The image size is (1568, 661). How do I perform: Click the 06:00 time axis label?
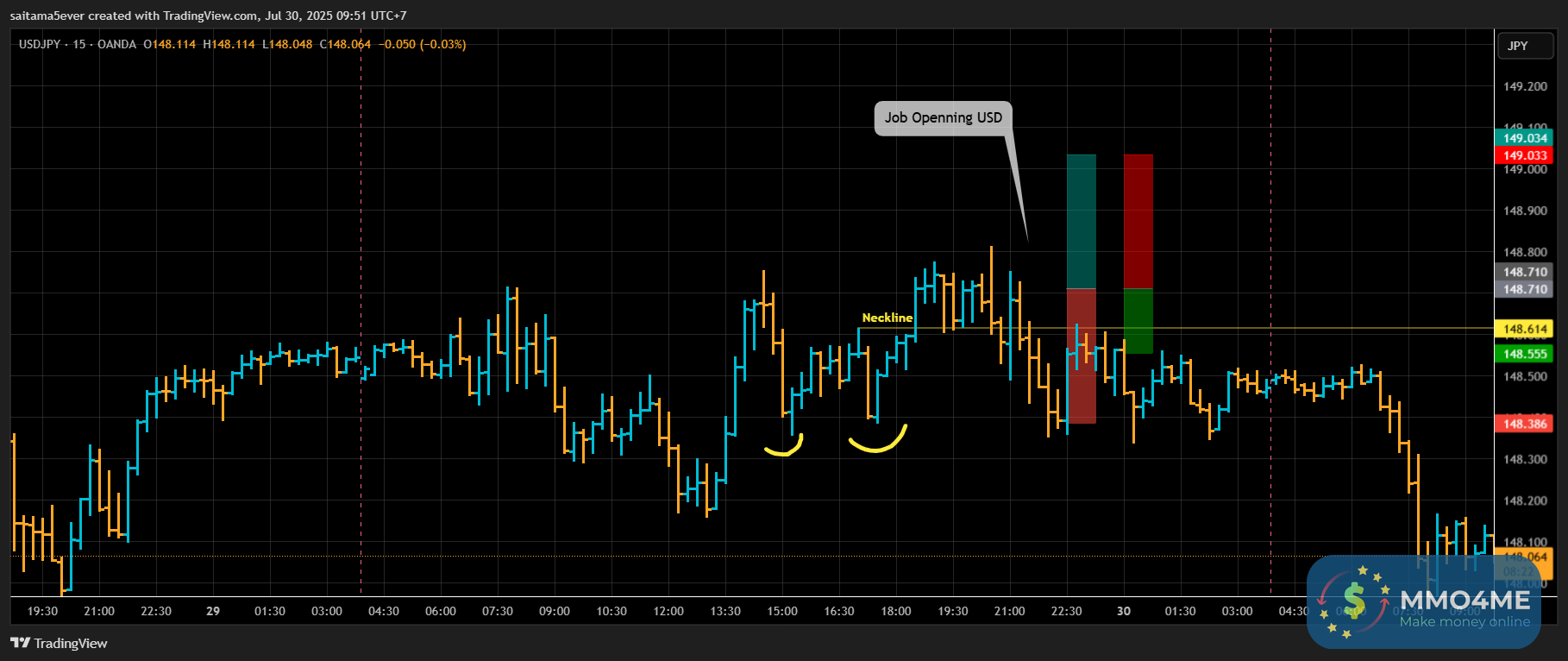441,611
